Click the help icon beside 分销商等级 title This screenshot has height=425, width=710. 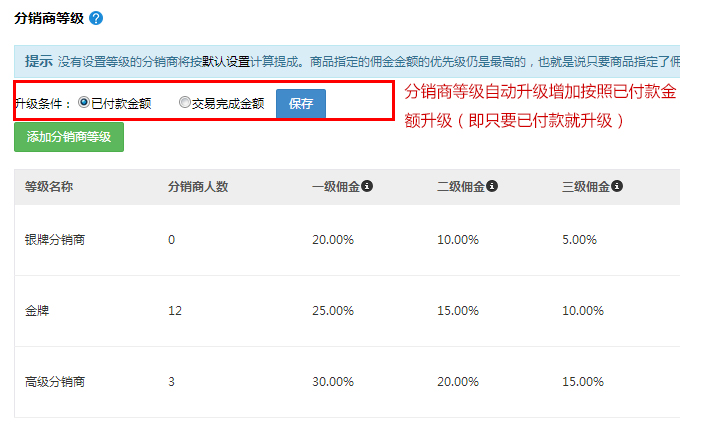coord(96,19)
